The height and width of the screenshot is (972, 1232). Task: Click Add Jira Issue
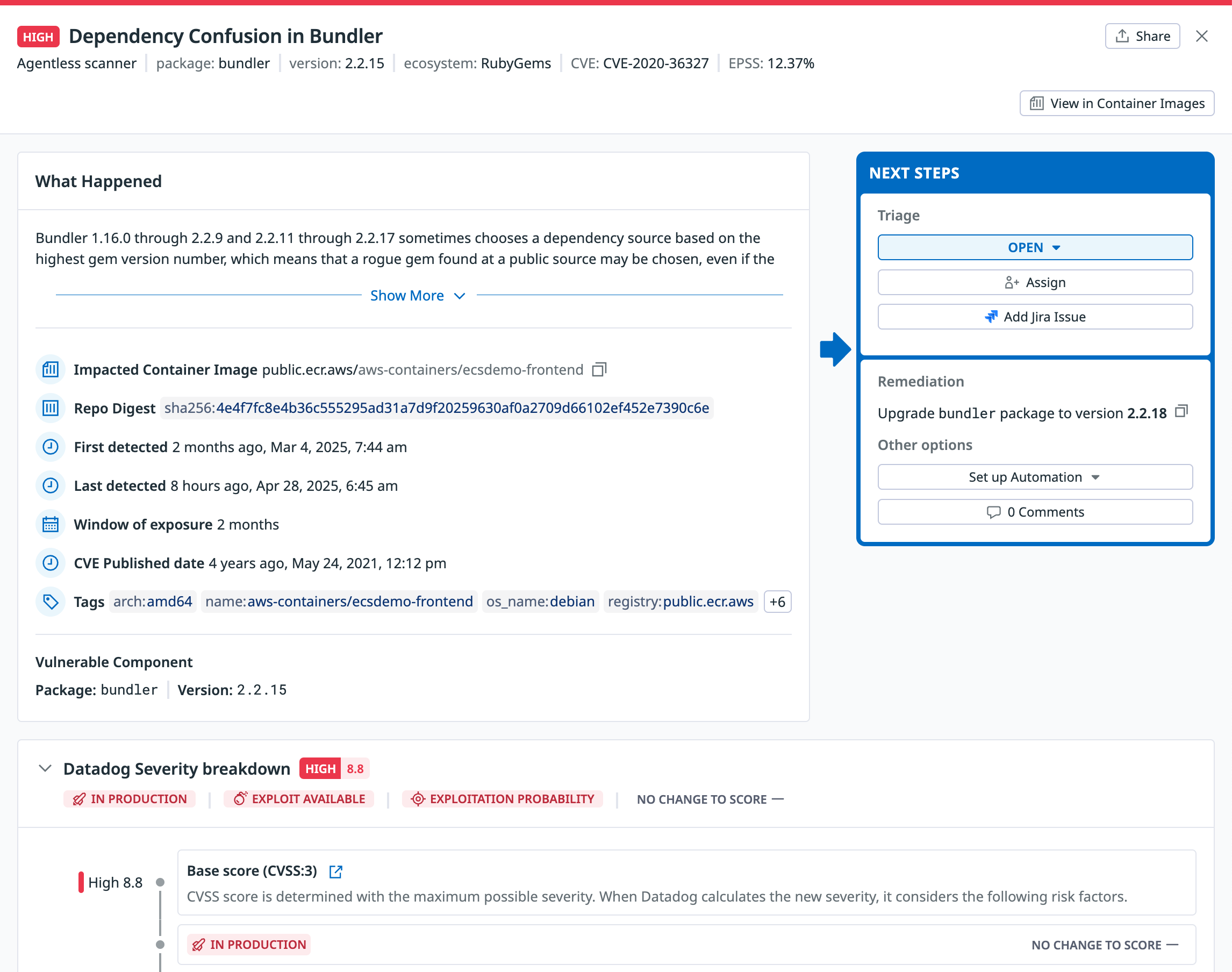[x=1035, y=317]
